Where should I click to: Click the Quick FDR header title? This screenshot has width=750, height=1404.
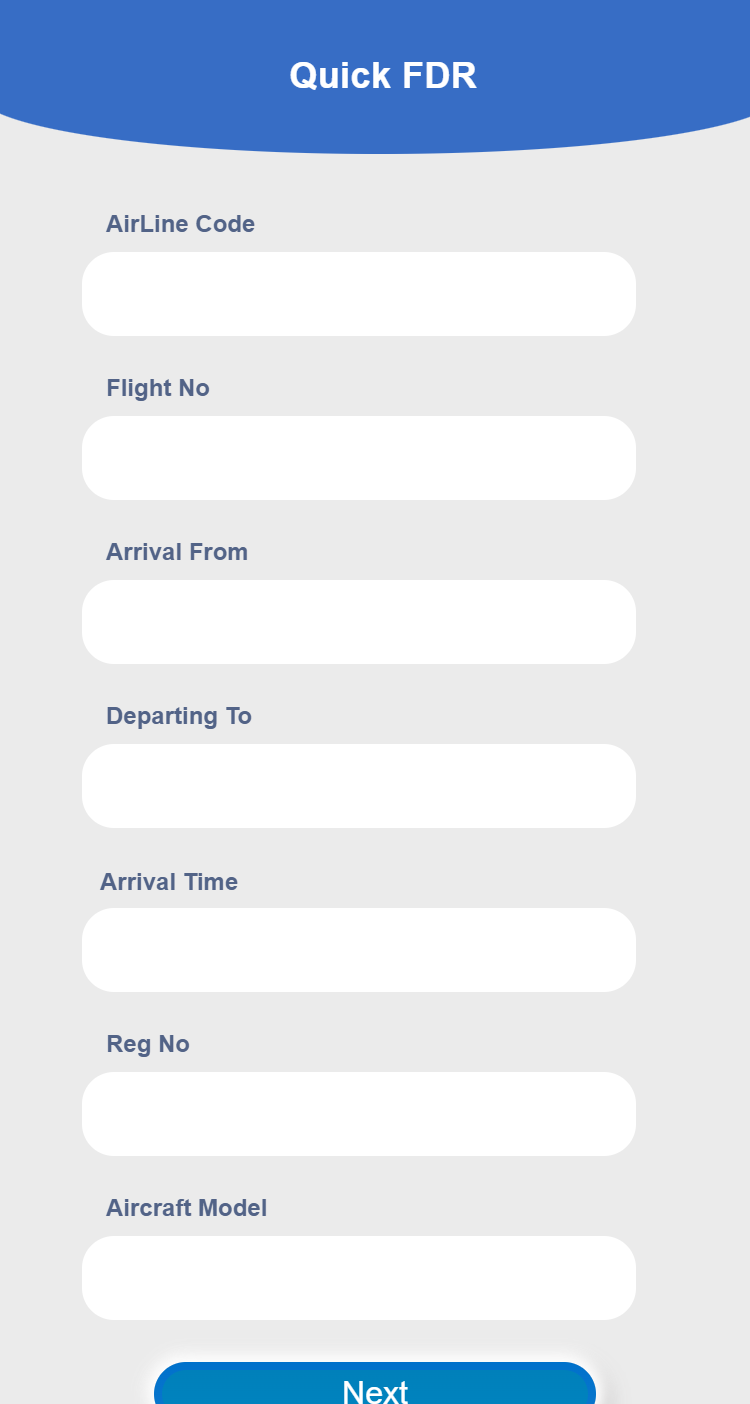(382, 76)
